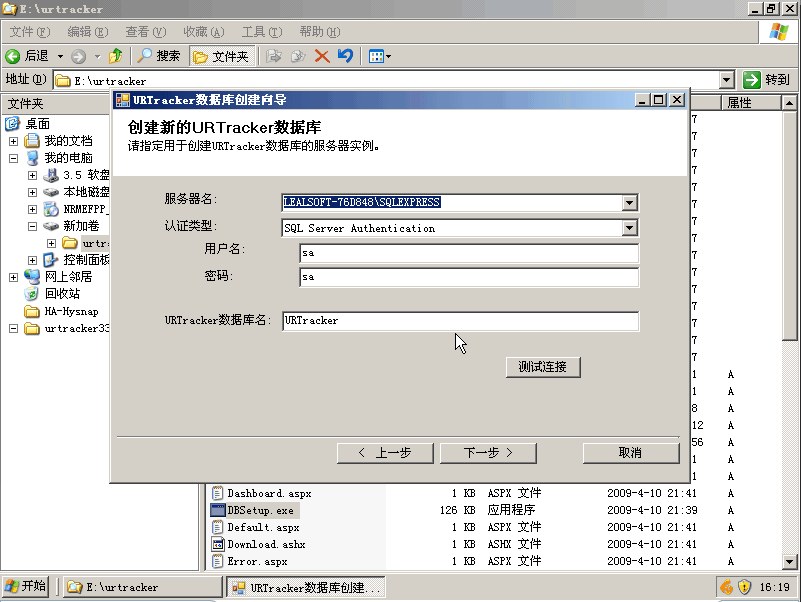Open the Search (搜索) toolbar button
Screen dimensions: 801x602
[159, 56]
